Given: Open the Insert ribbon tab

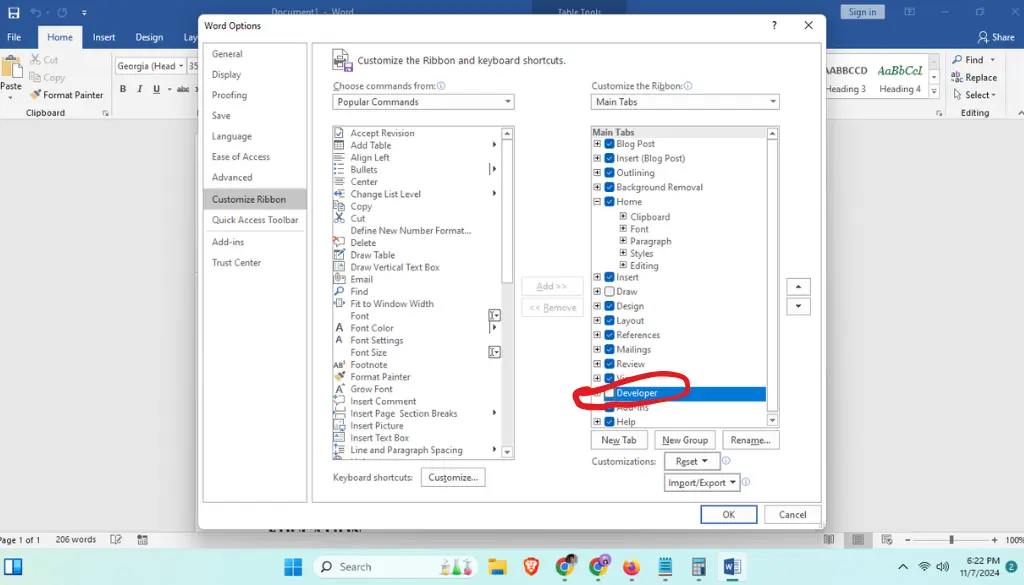Looking at the screenshot, I should [x=104, y=37].
